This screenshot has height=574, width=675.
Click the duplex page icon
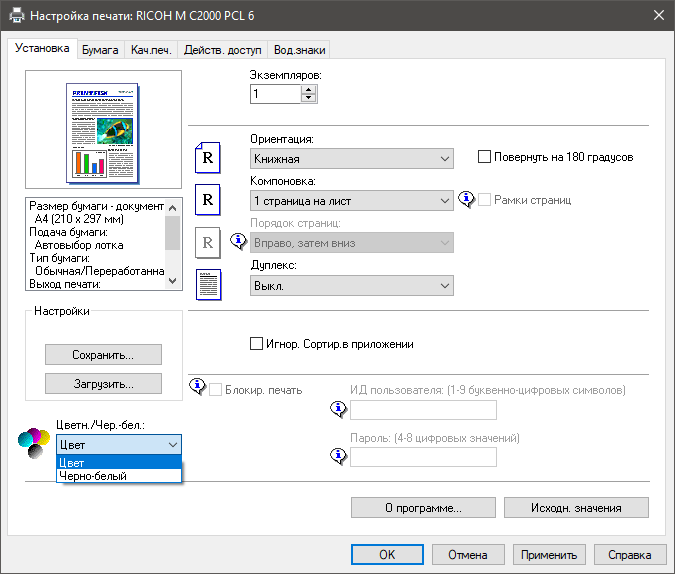(x=207, y=285)
